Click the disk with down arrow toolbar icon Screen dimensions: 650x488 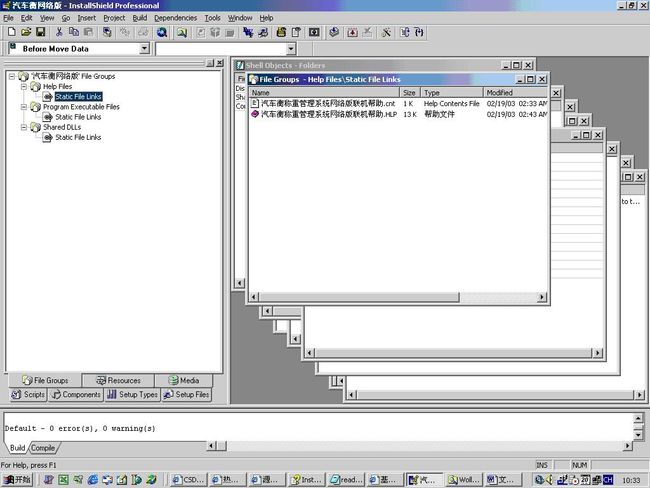click(334, 32)
